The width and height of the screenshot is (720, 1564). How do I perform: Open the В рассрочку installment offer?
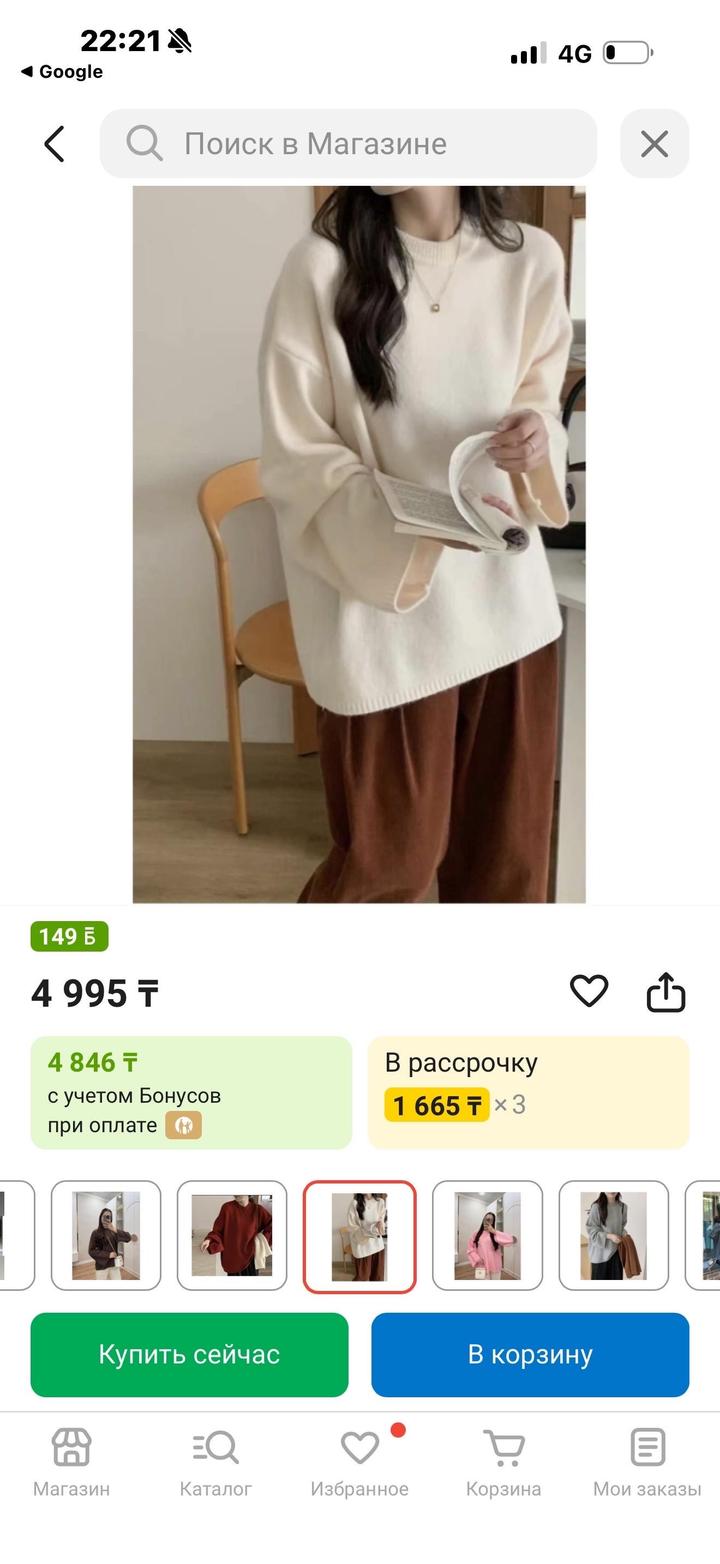(528, 1092)
